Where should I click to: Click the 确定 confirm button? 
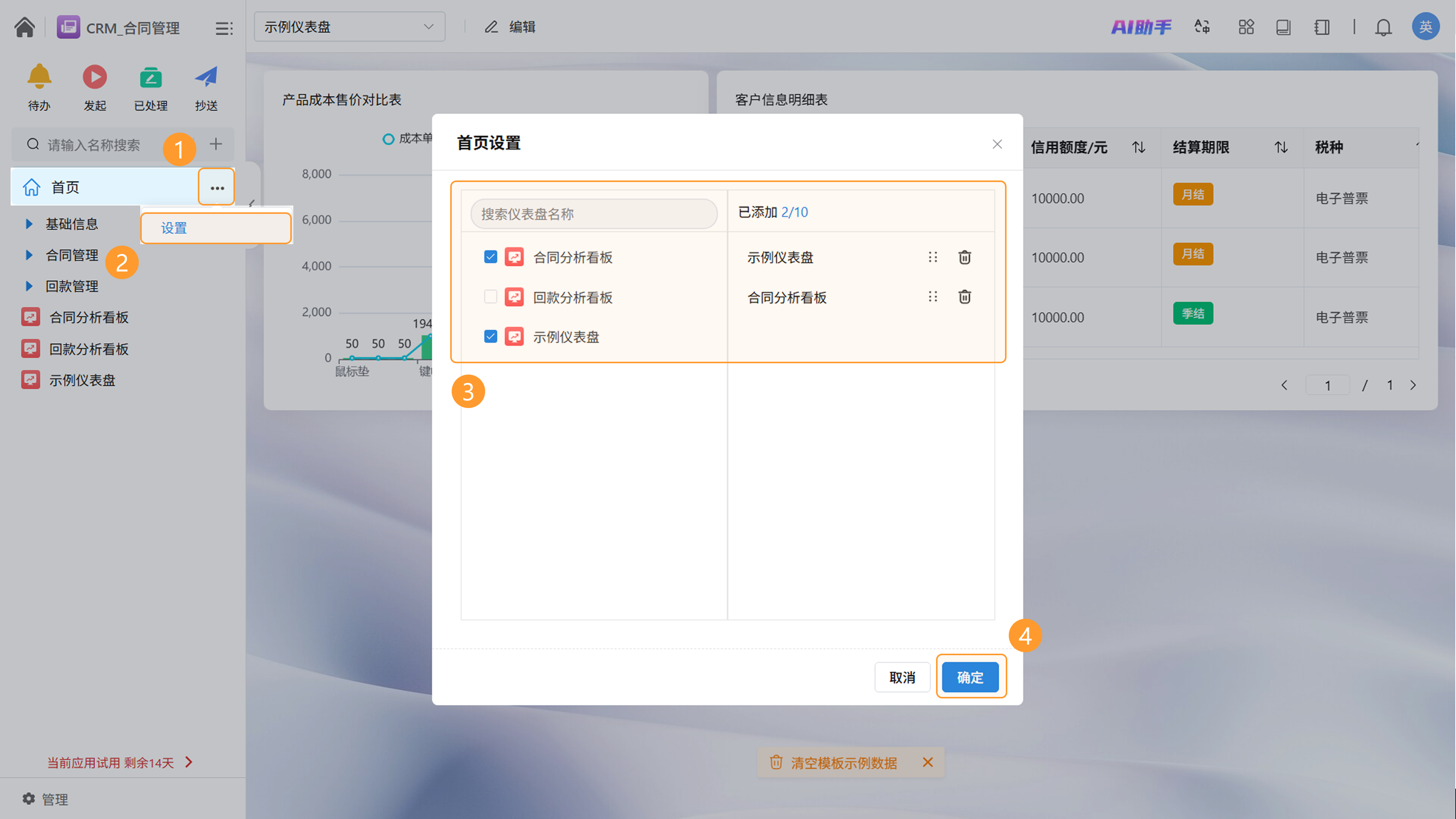pyautogui.click(x=970, y=677)
